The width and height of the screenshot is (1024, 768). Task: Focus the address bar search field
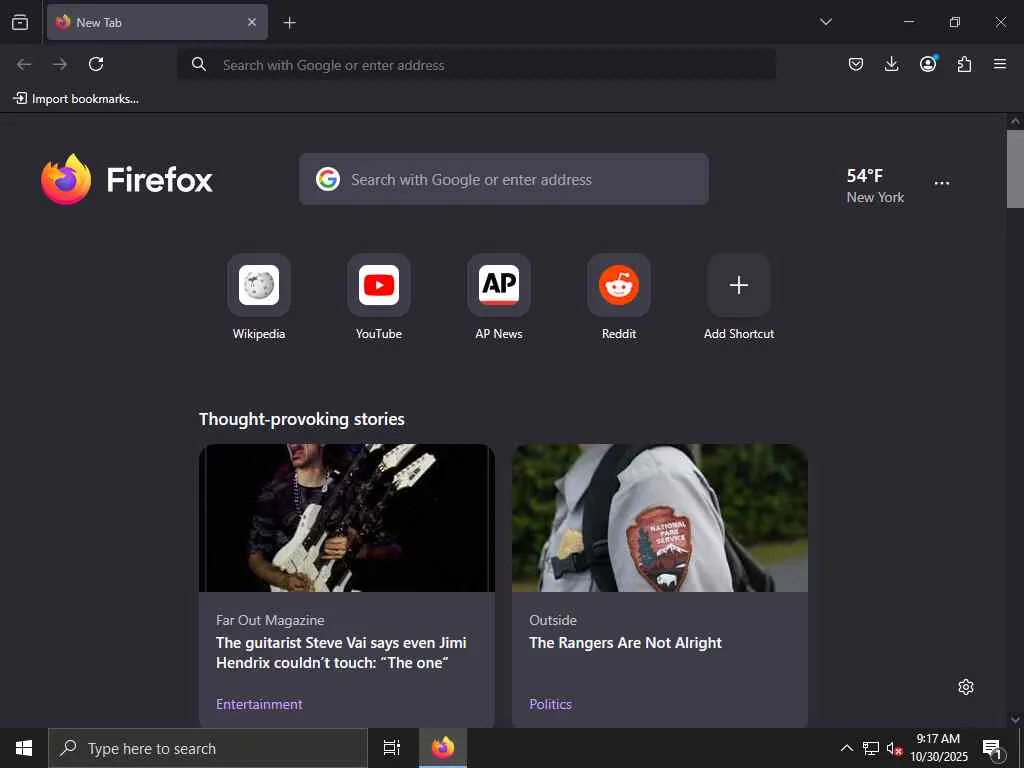[x=477, y=65]
